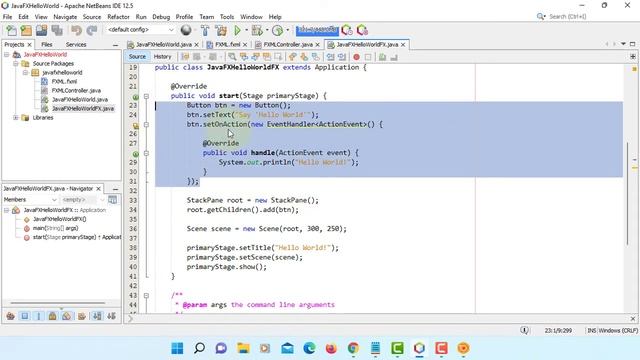Select FXMLController.java in project tree

pos(76,90)
